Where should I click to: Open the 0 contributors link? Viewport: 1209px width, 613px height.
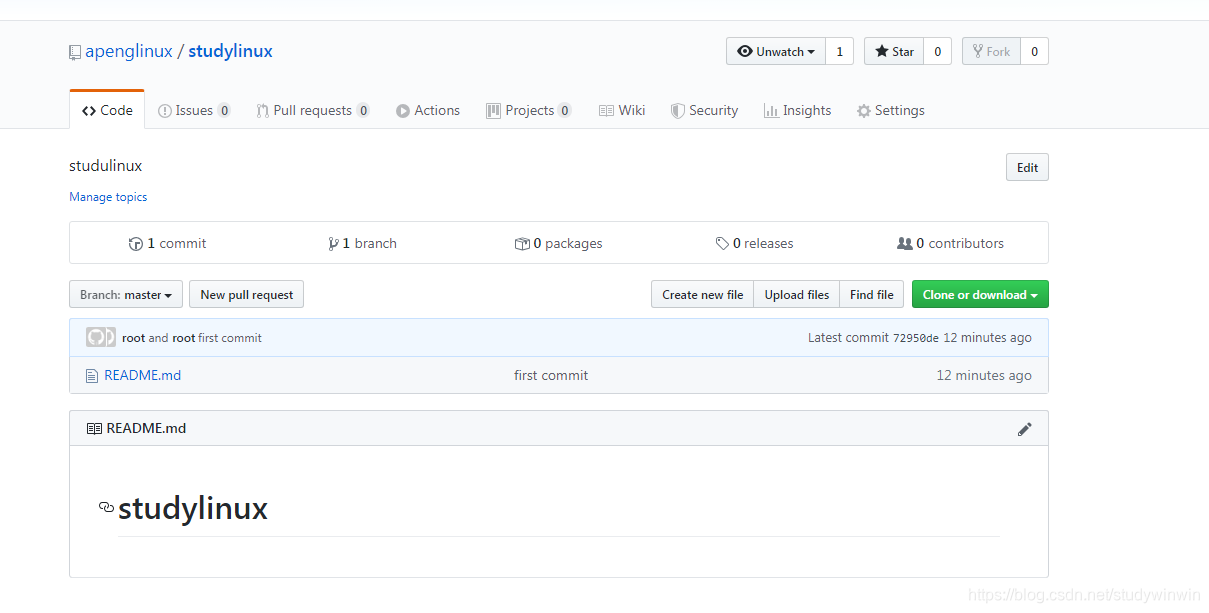pos(950,243)
